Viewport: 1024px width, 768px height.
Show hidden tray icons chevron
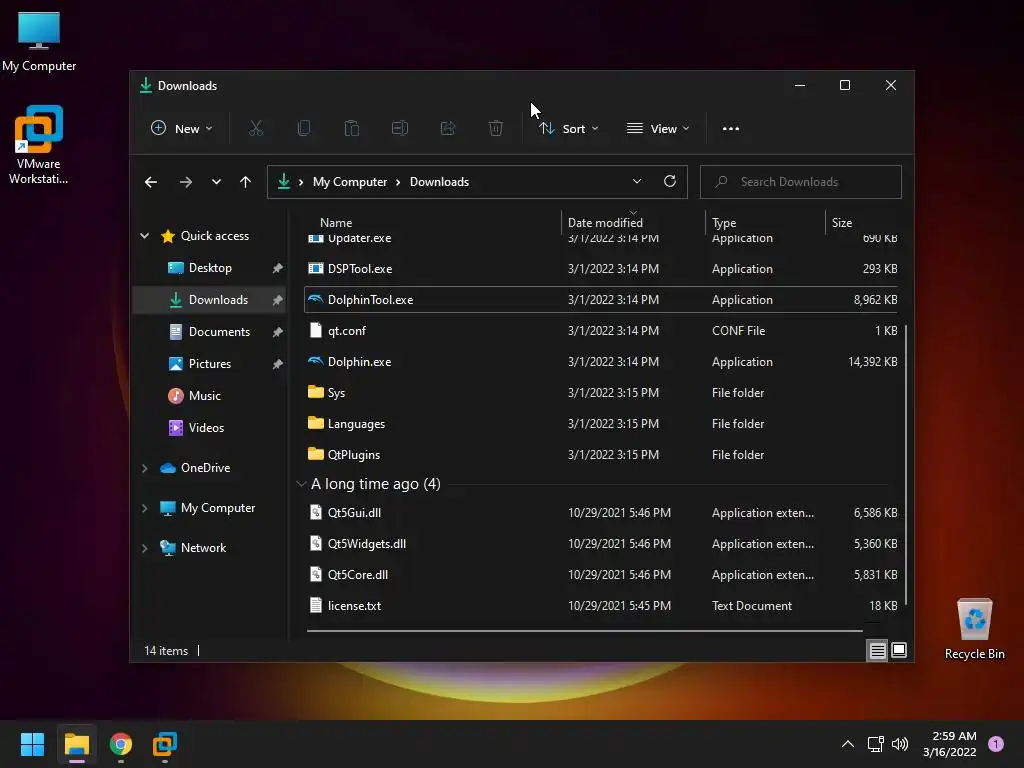coord(848,744)
